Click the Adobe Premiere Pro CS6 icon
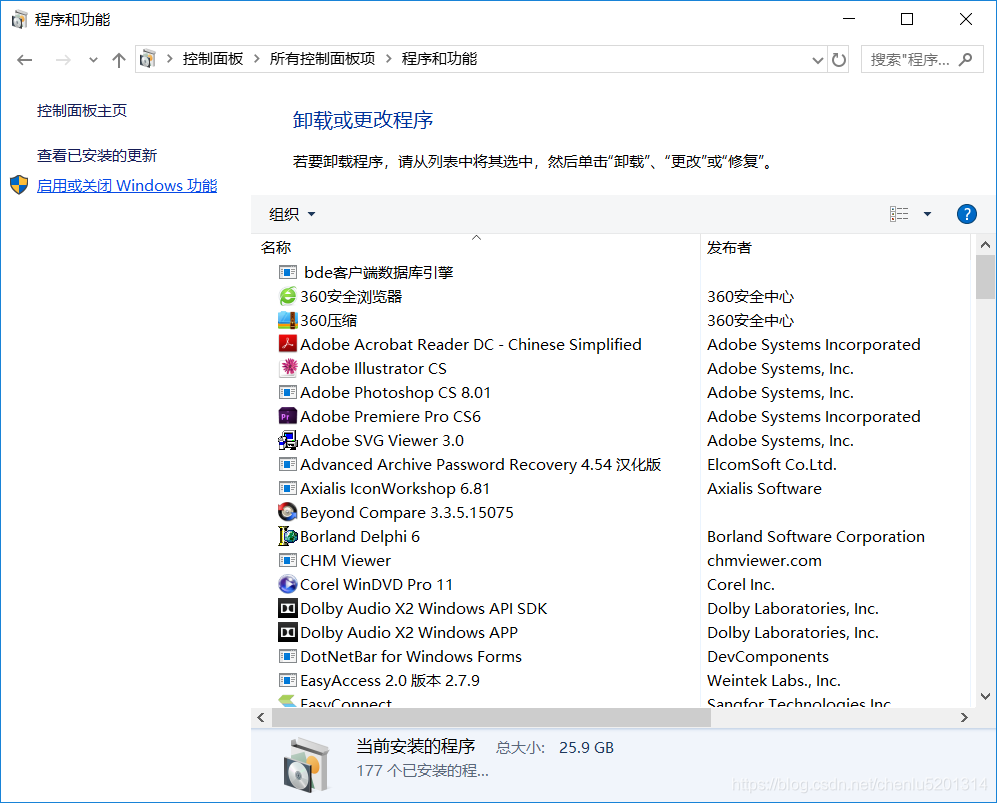This screenshot has height=803, width=997. (x=287, y=416)
